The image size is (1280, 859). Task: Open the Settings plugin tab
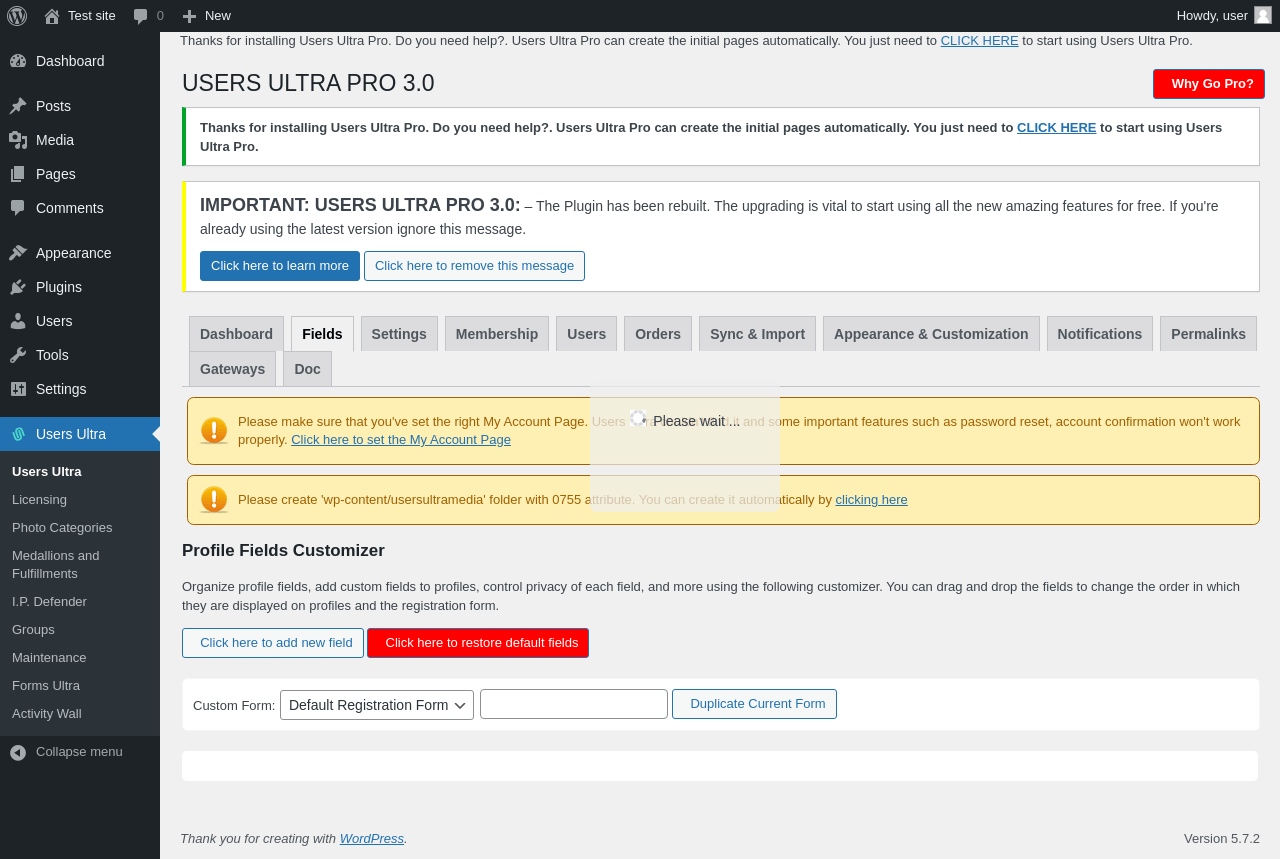[x=399, y=334]
